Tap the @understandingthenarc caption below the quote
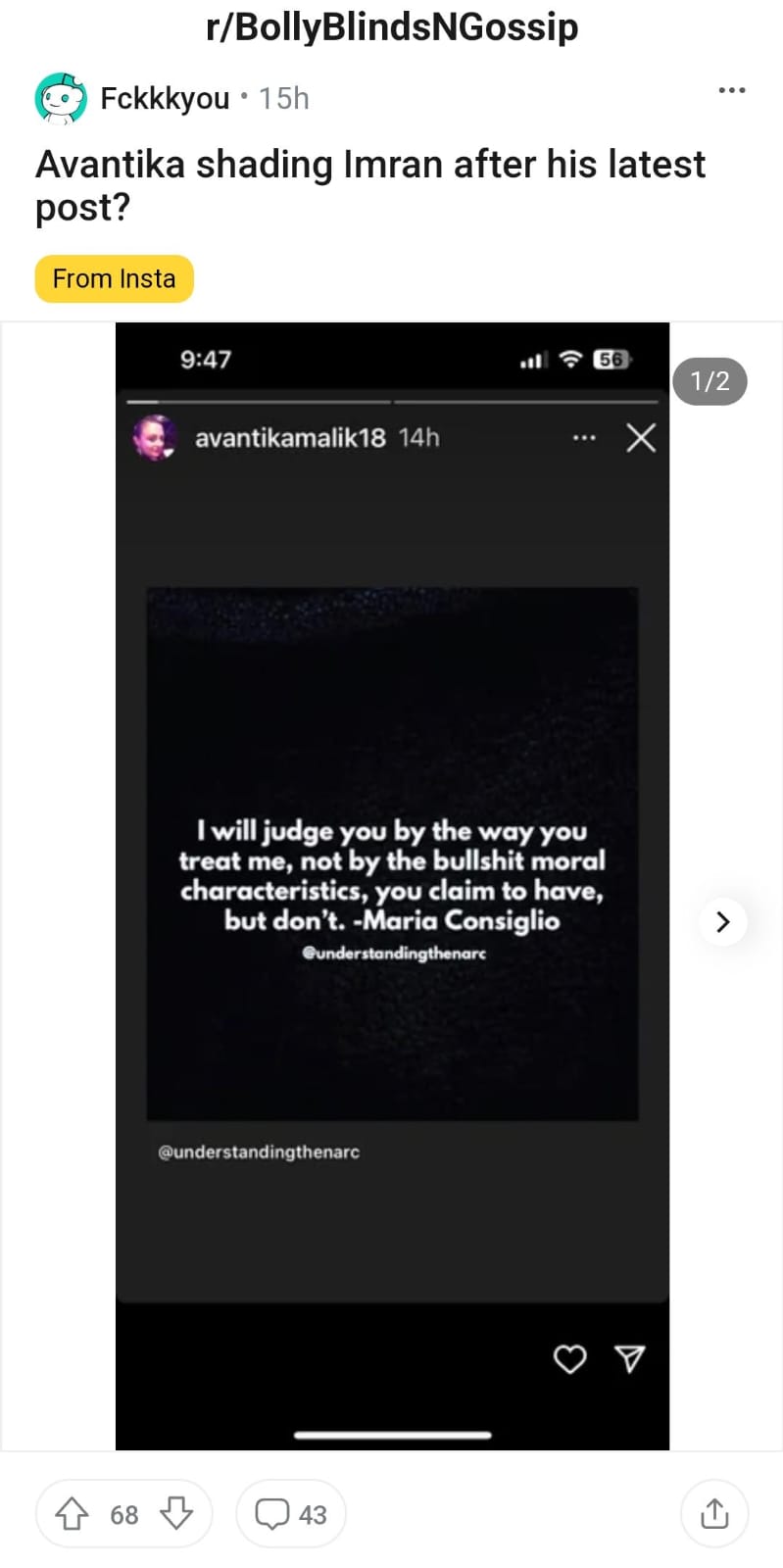 259,1151
